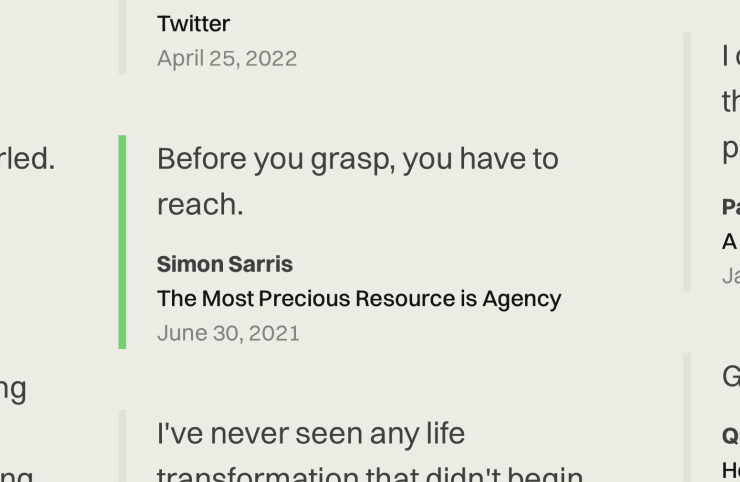Click the April 25, 2022 date
The height and width of the screenshot is (482, 740).
coord(227,59)
